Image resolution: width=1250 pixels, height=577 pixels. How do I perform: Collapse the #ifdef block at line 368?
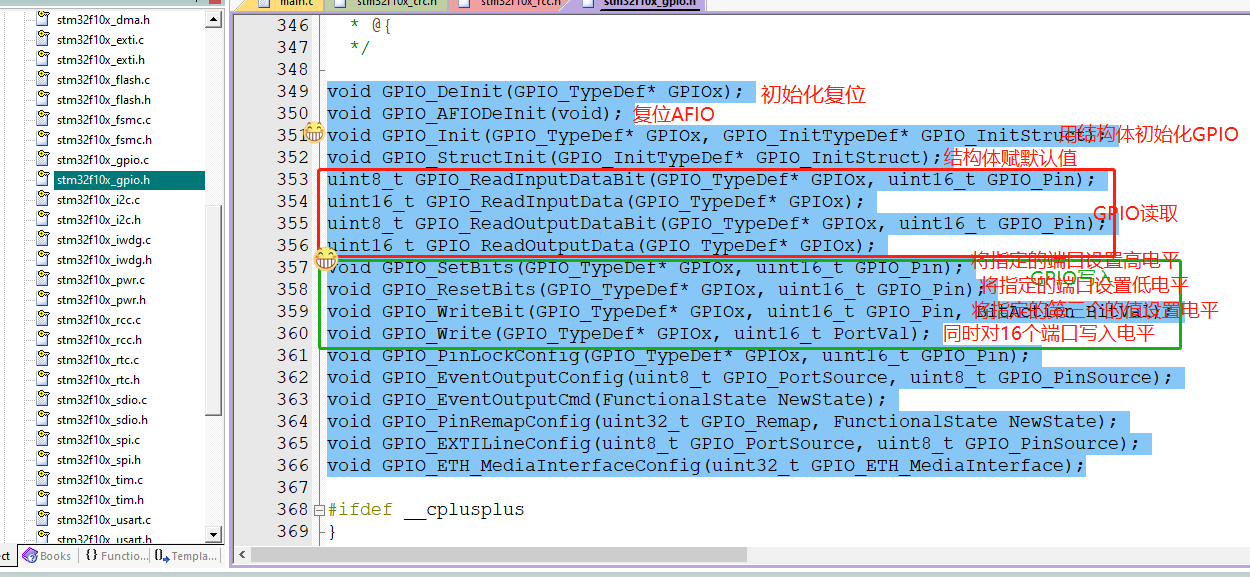point(319,510)
